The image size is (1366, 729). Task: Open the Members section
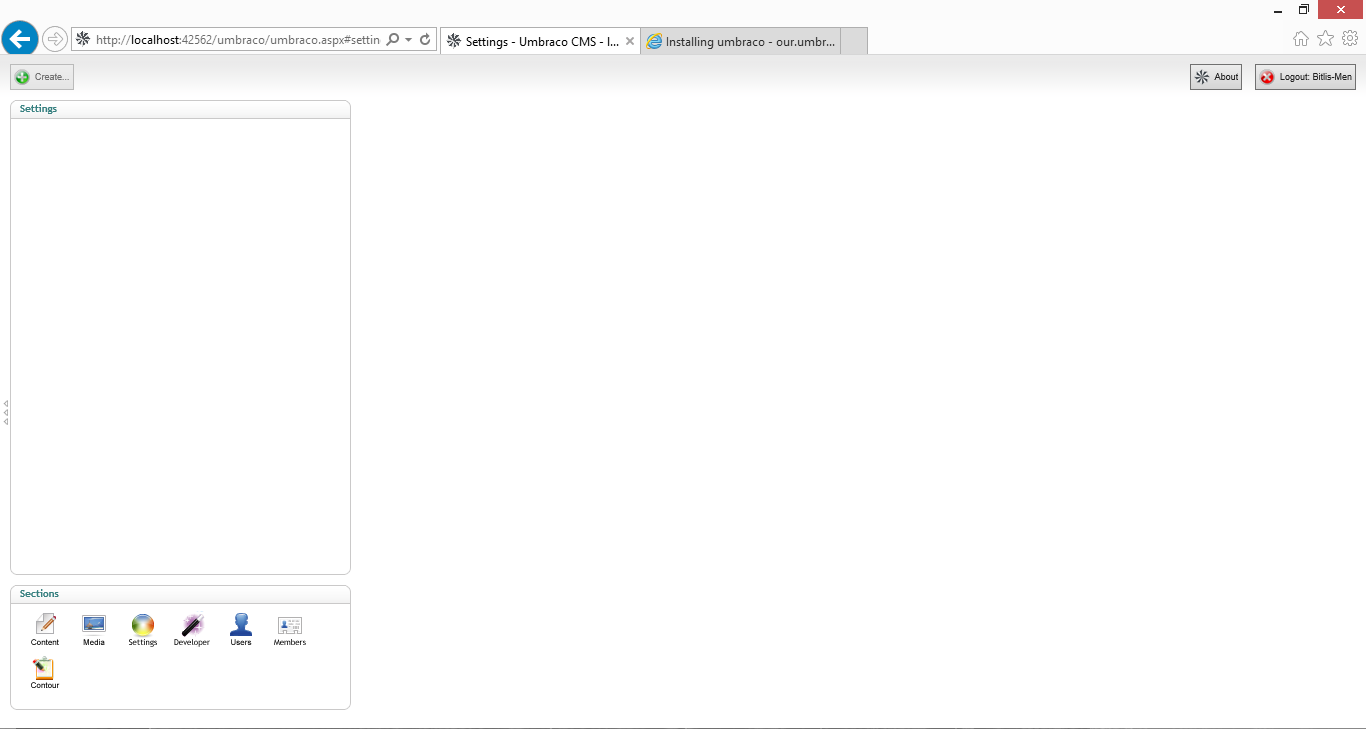point(290,630)
